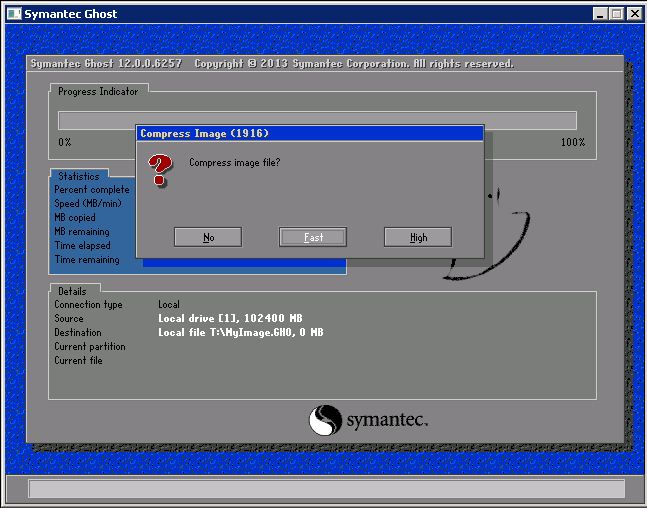Click the Progress Indicator bar
The width and height of the screenshot is (647, 508).
tap(317, 121)
